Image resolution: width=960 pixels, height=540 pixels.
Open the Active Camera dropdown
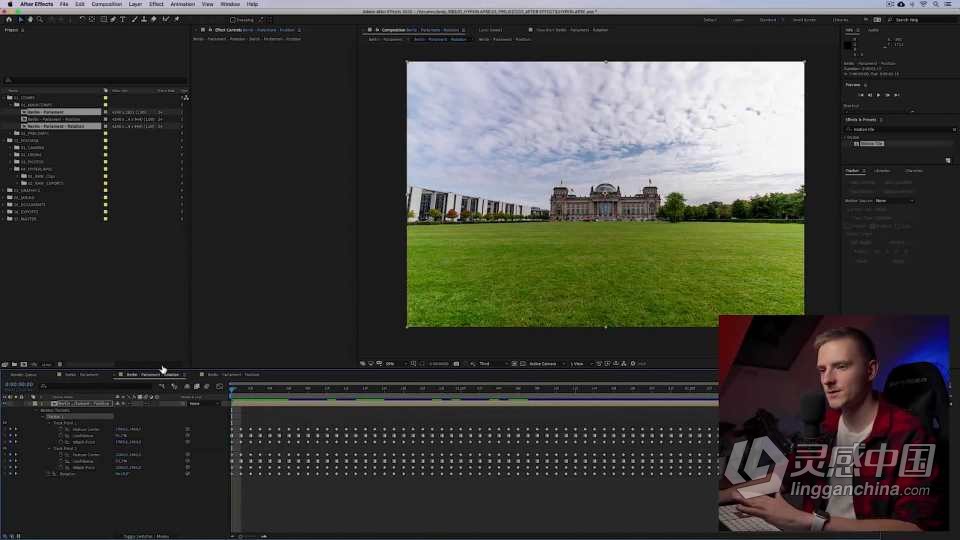pos(546,364)
